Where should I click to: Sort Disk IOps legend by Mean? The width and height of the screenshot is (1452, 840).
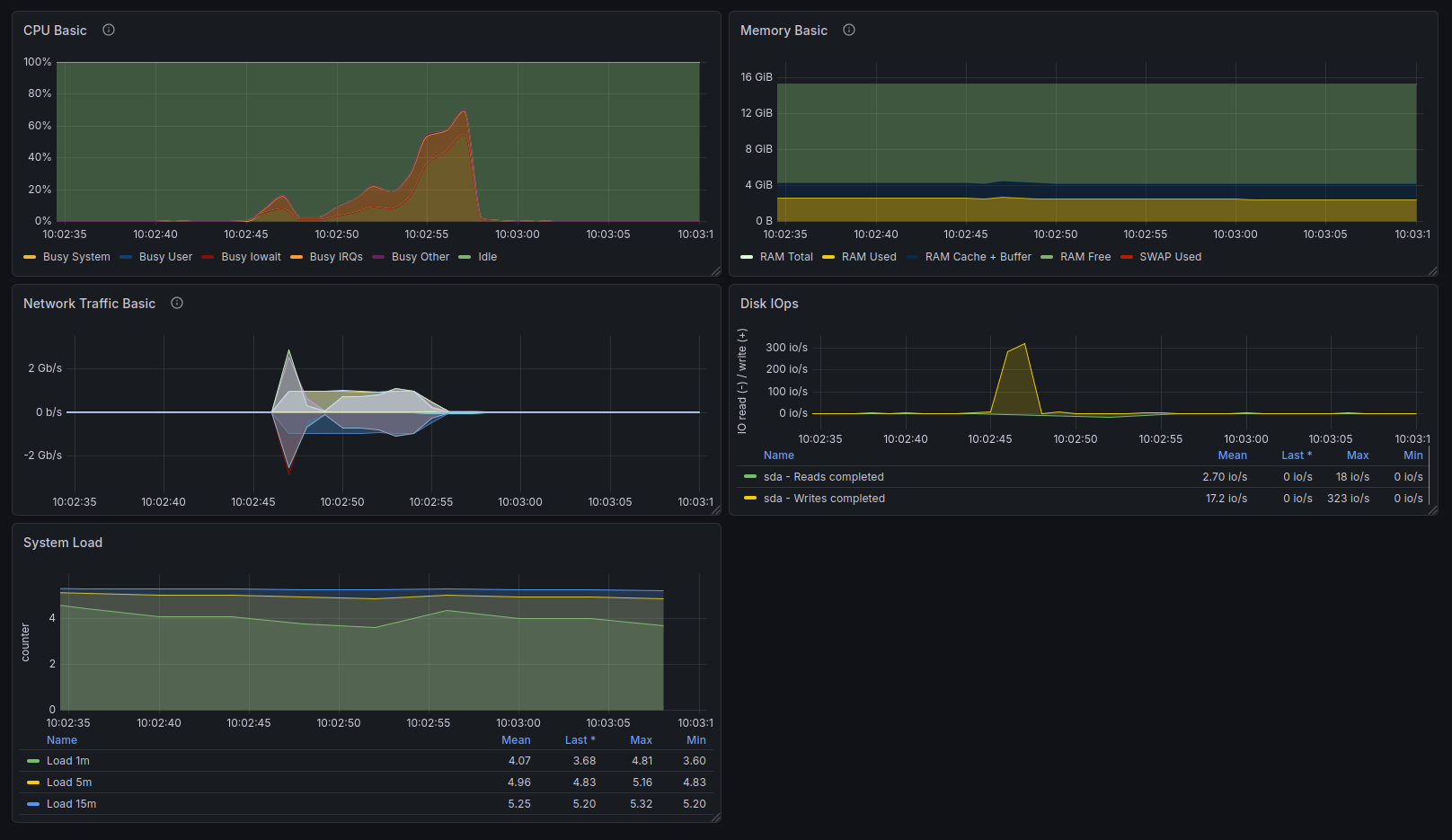1232,455
